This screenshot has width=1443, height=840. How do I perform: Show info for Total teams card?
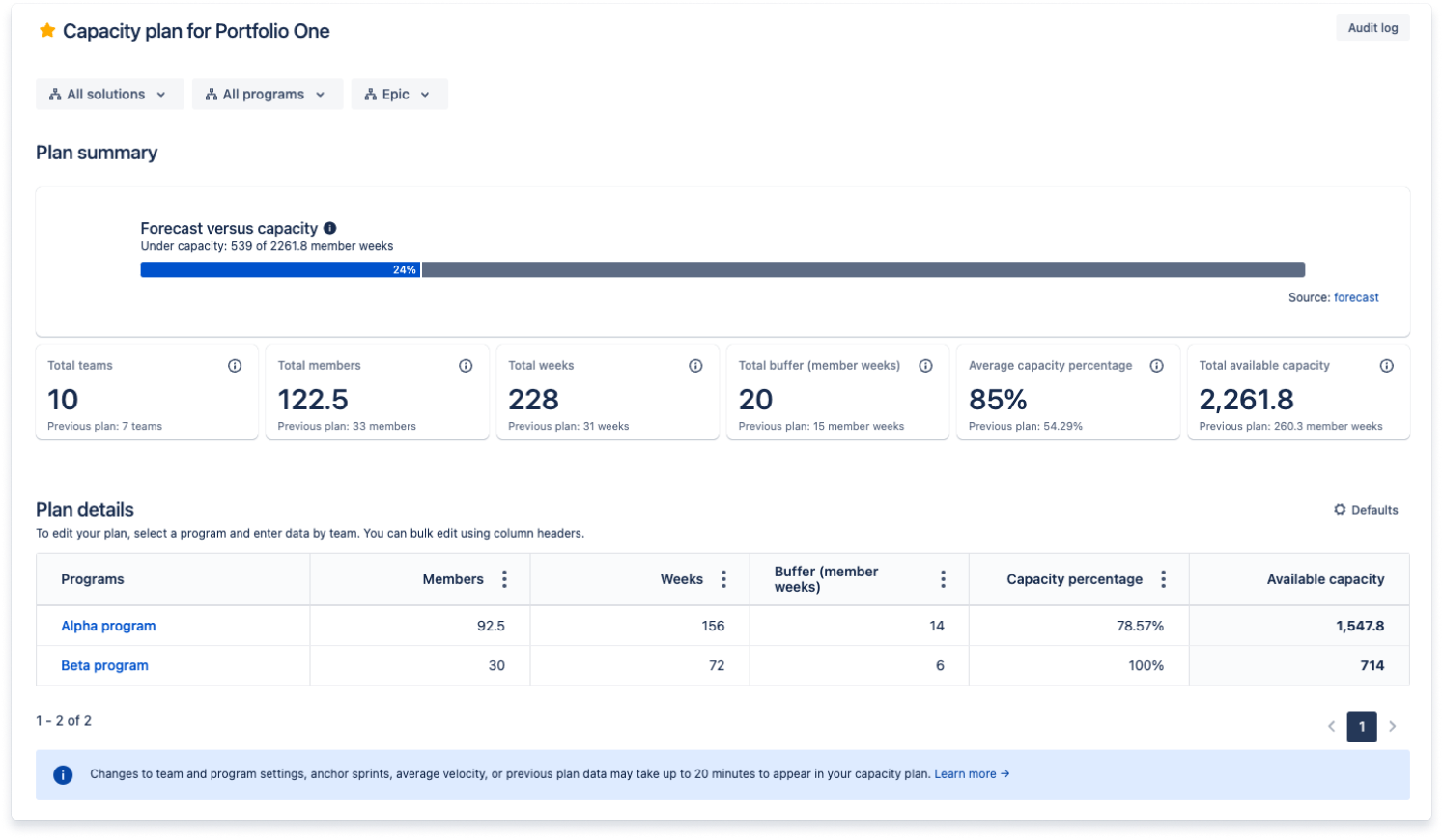235,366
